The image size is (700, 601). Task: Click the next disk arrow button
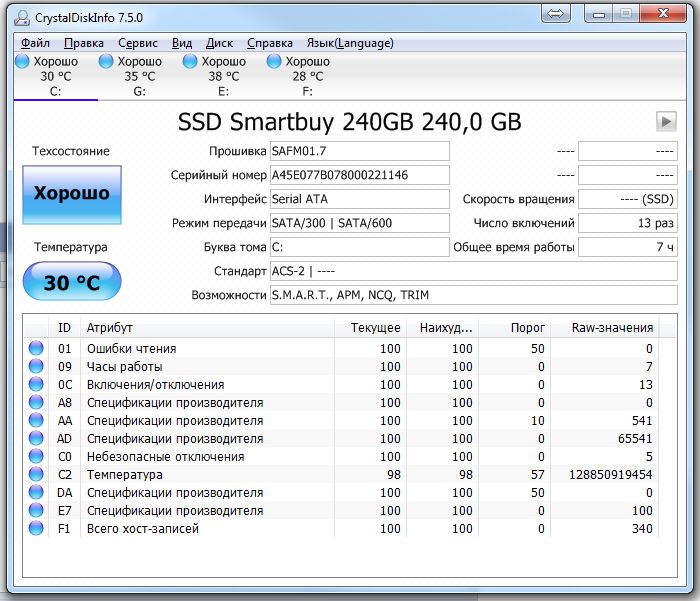point(666,121)
